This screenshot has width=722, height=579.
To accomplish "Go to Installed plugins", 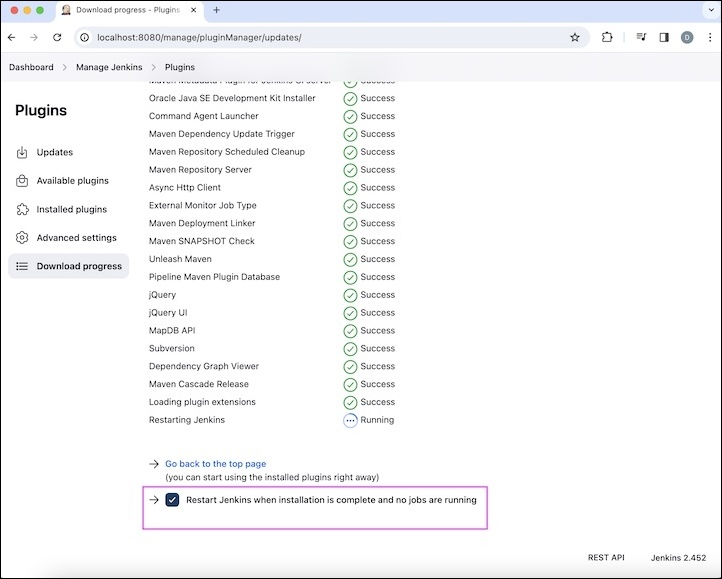I will (71, 210).
